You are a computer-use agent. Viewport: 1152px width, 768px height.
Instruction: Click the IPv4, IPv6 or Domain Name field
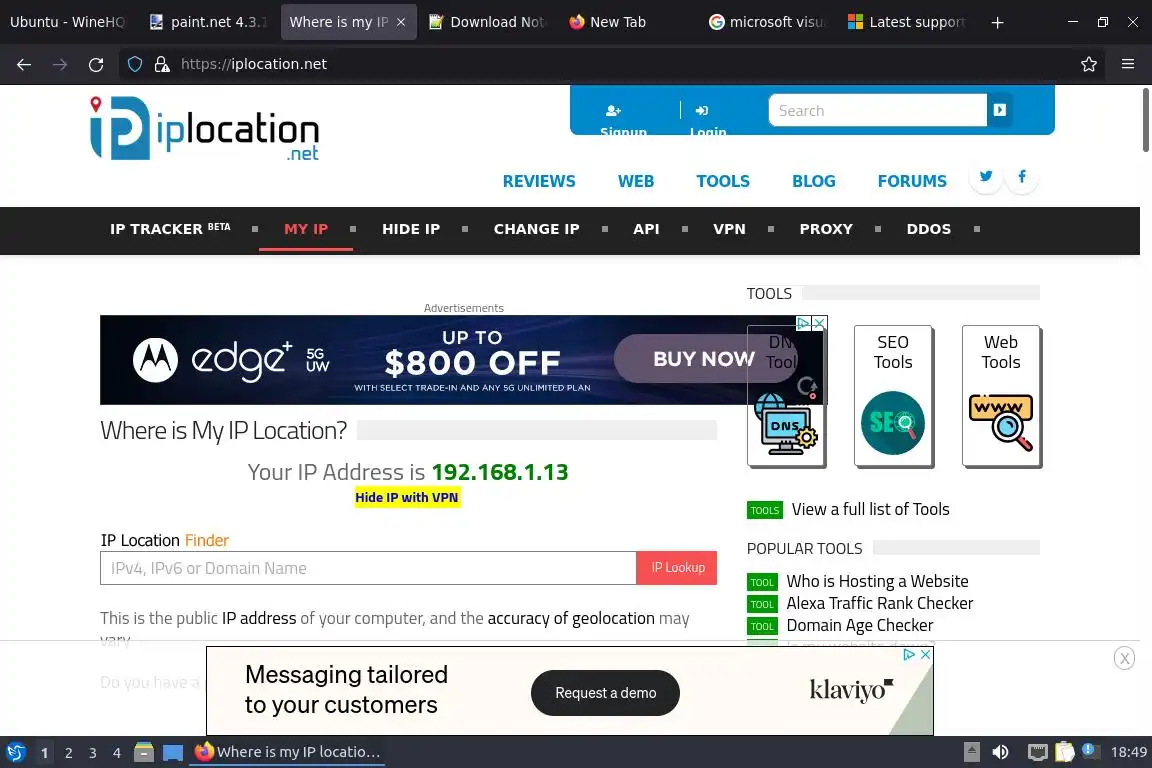(368, 568)
